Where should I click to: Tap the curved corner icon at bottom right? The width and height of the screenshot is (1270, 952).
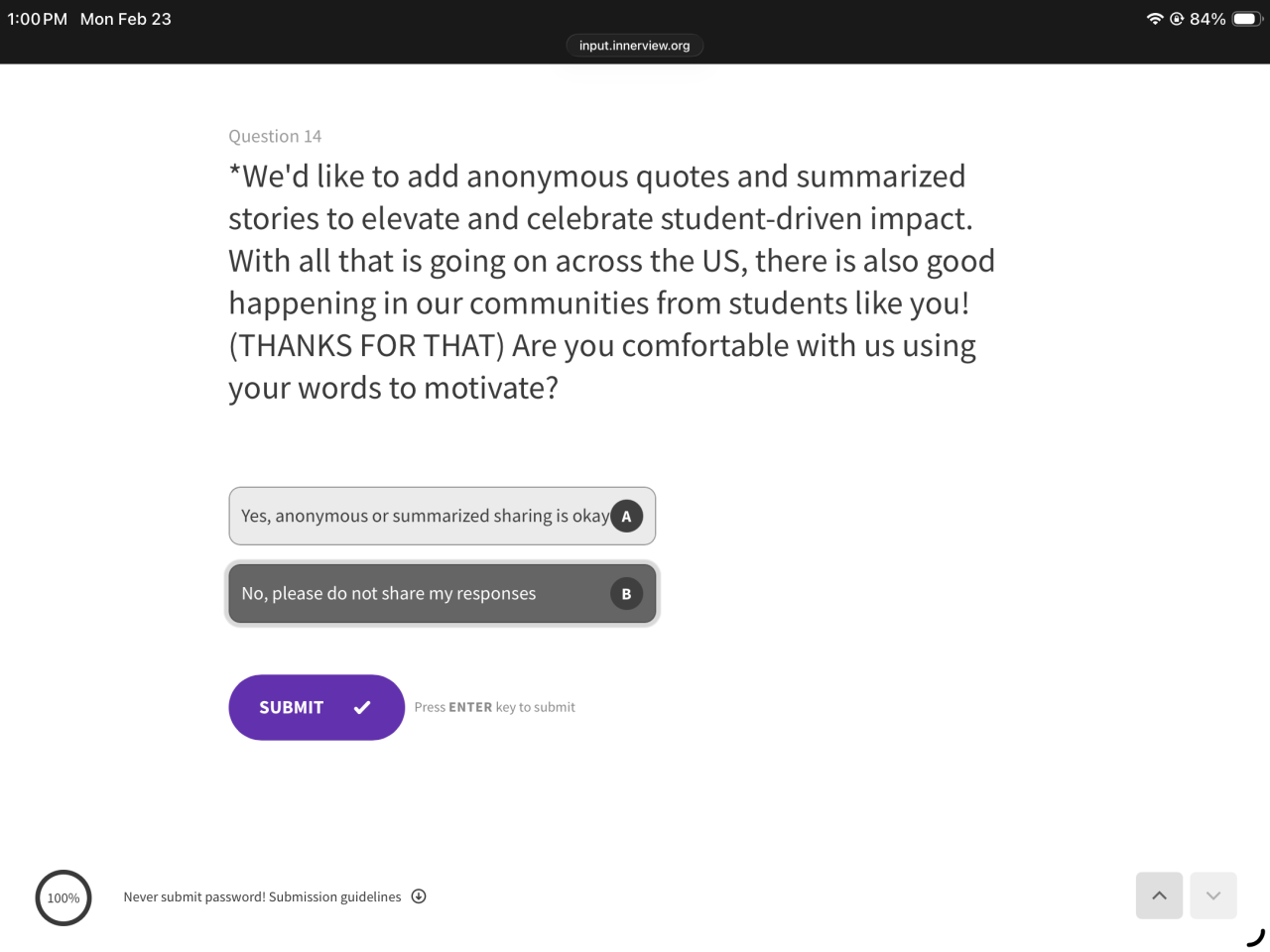point(1255,937)
